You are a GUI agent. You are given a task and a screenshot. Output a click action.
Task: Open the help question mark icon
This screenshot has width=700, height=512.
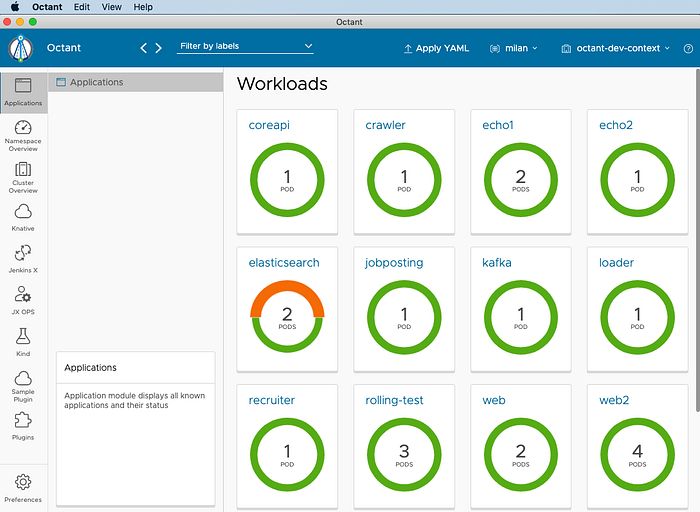point(688,49)
